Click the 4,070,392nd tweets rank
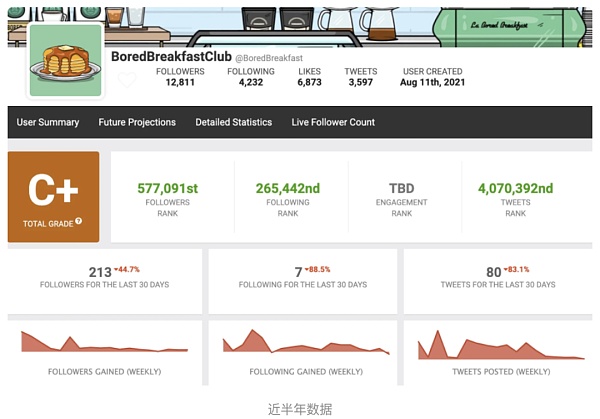 coord(514,188)
